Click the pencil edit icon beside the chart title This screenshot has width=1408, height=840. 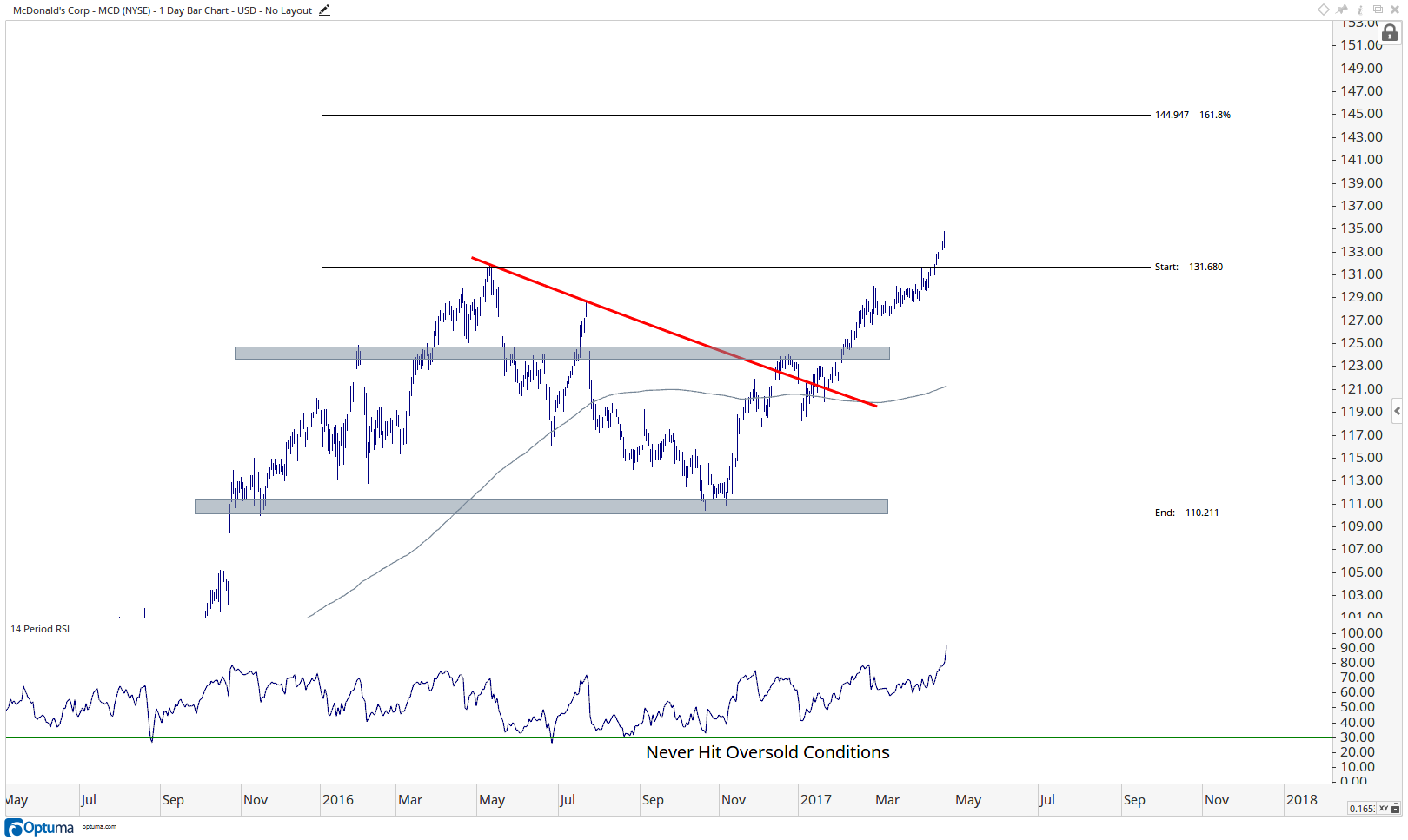[x=324, y=10]
